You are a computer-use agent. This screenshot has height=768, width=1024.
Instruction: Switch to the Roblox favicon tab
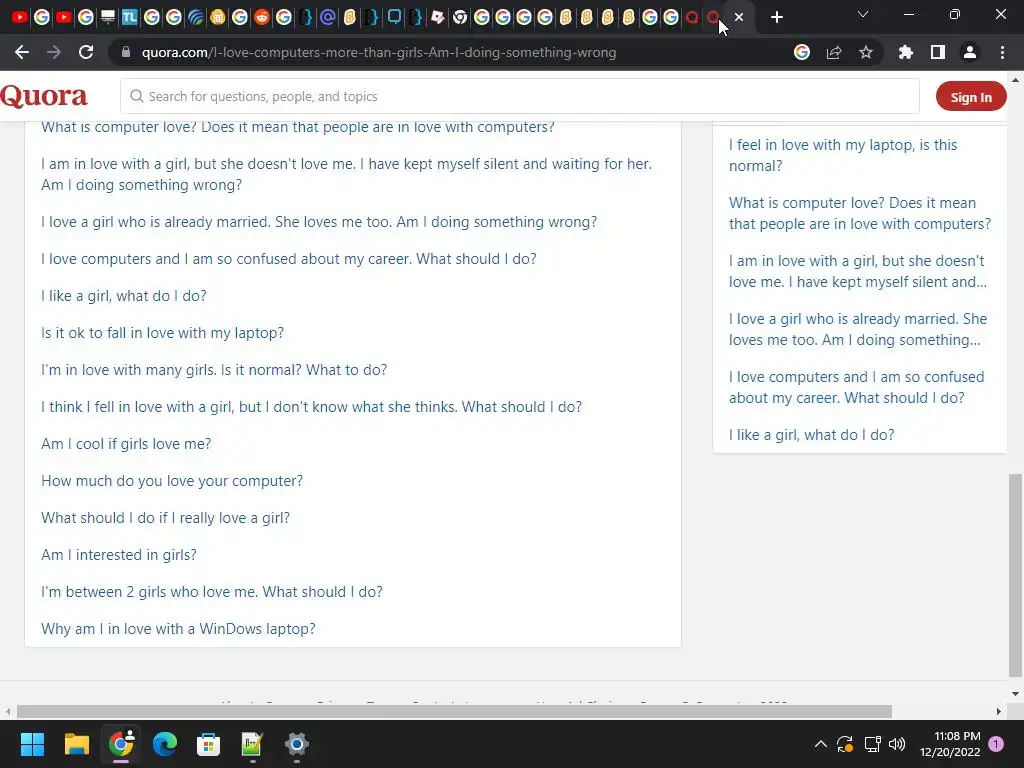[x=438, y=17]
